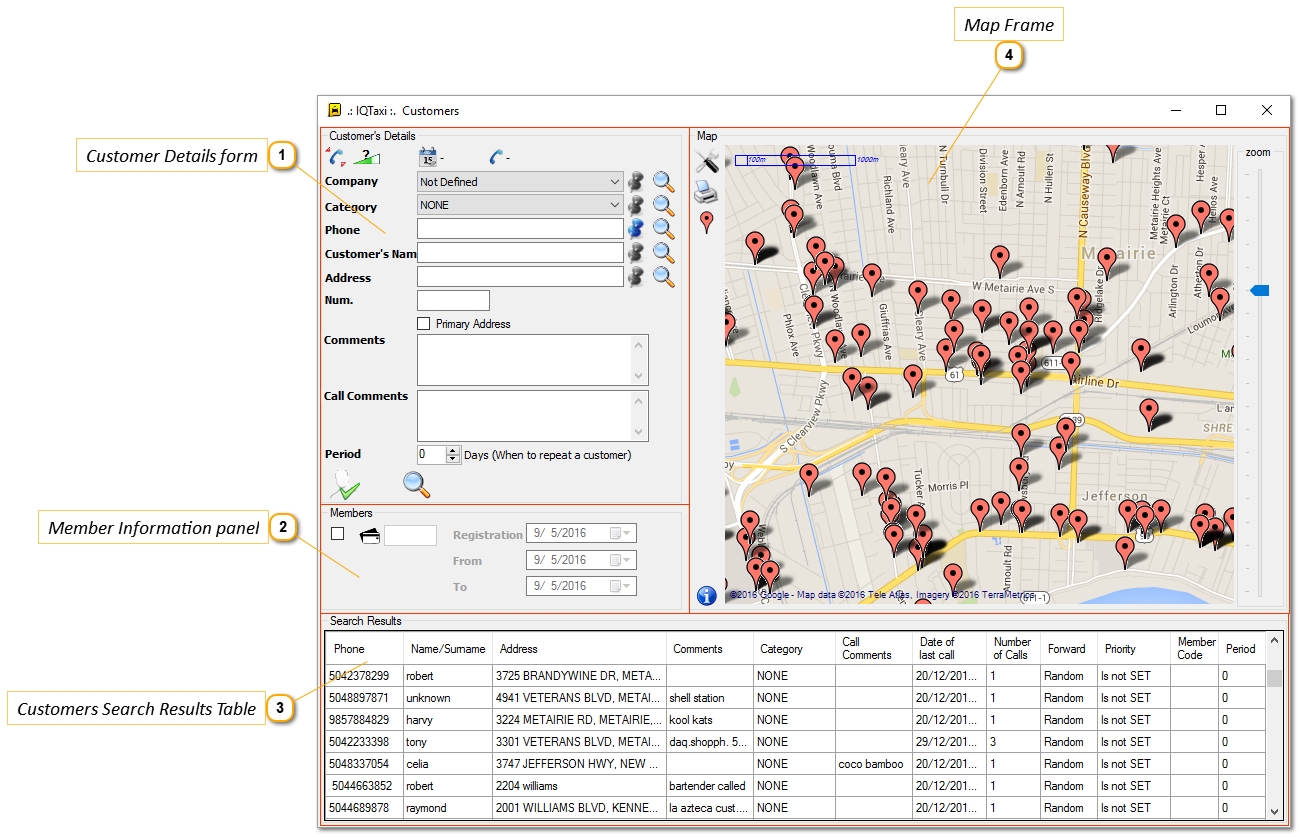Click the search results scrollbar up arrow
1301x837 pixels.
pos(1274,641)
